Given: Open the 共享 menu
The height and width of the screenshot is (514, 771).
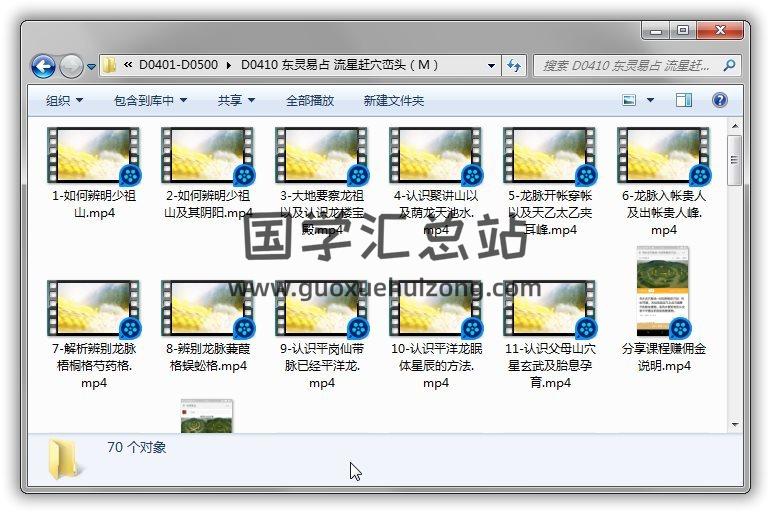Looking at the screenshot, I should click(x=236, y=101).
